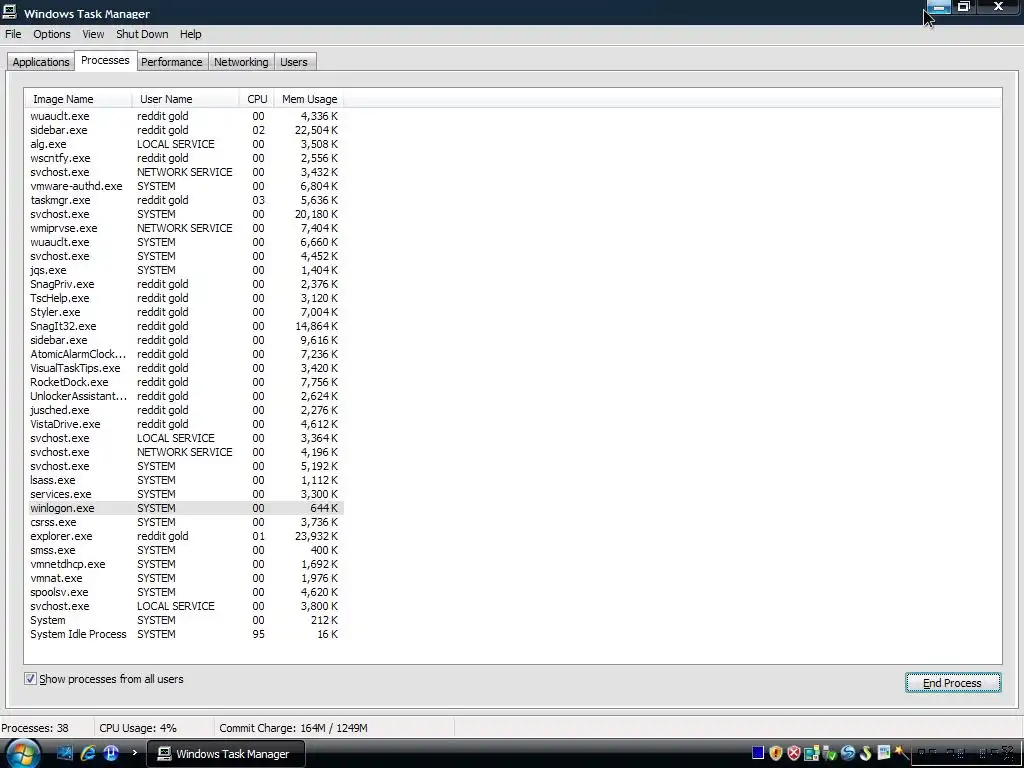Click the sidebar tray icon
This screenshot has height=768, width=1024.
tap(884, 752)
